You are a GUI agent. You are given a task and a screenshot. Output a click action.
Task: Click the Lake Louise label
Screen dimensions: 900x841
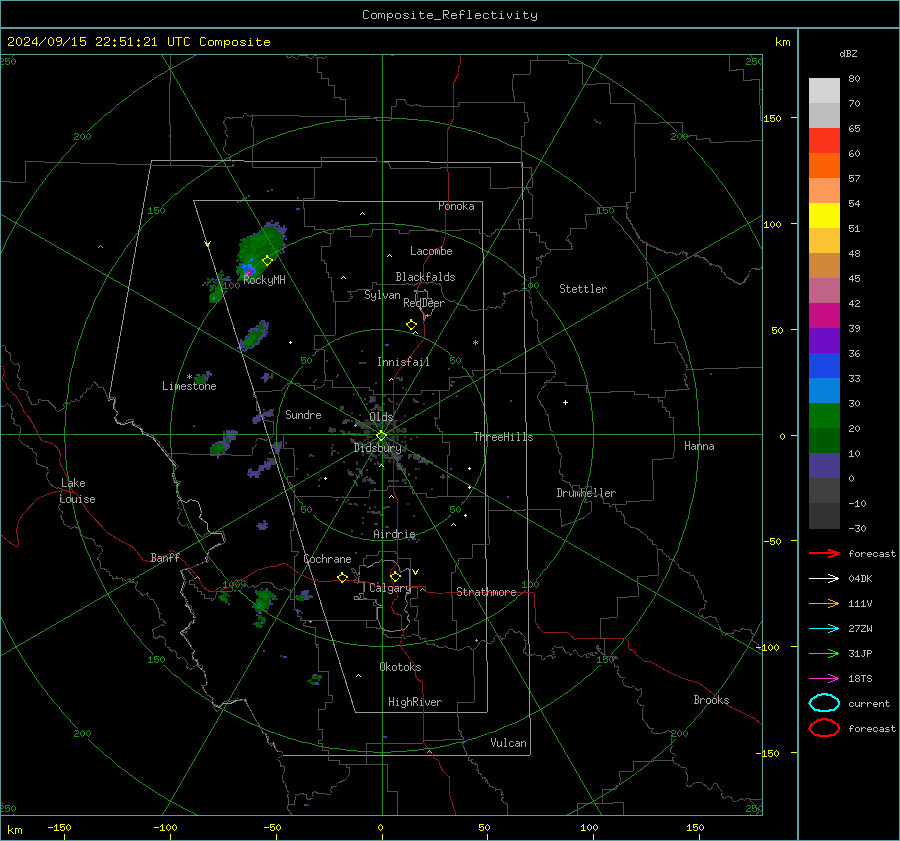[x=77, y=491]
